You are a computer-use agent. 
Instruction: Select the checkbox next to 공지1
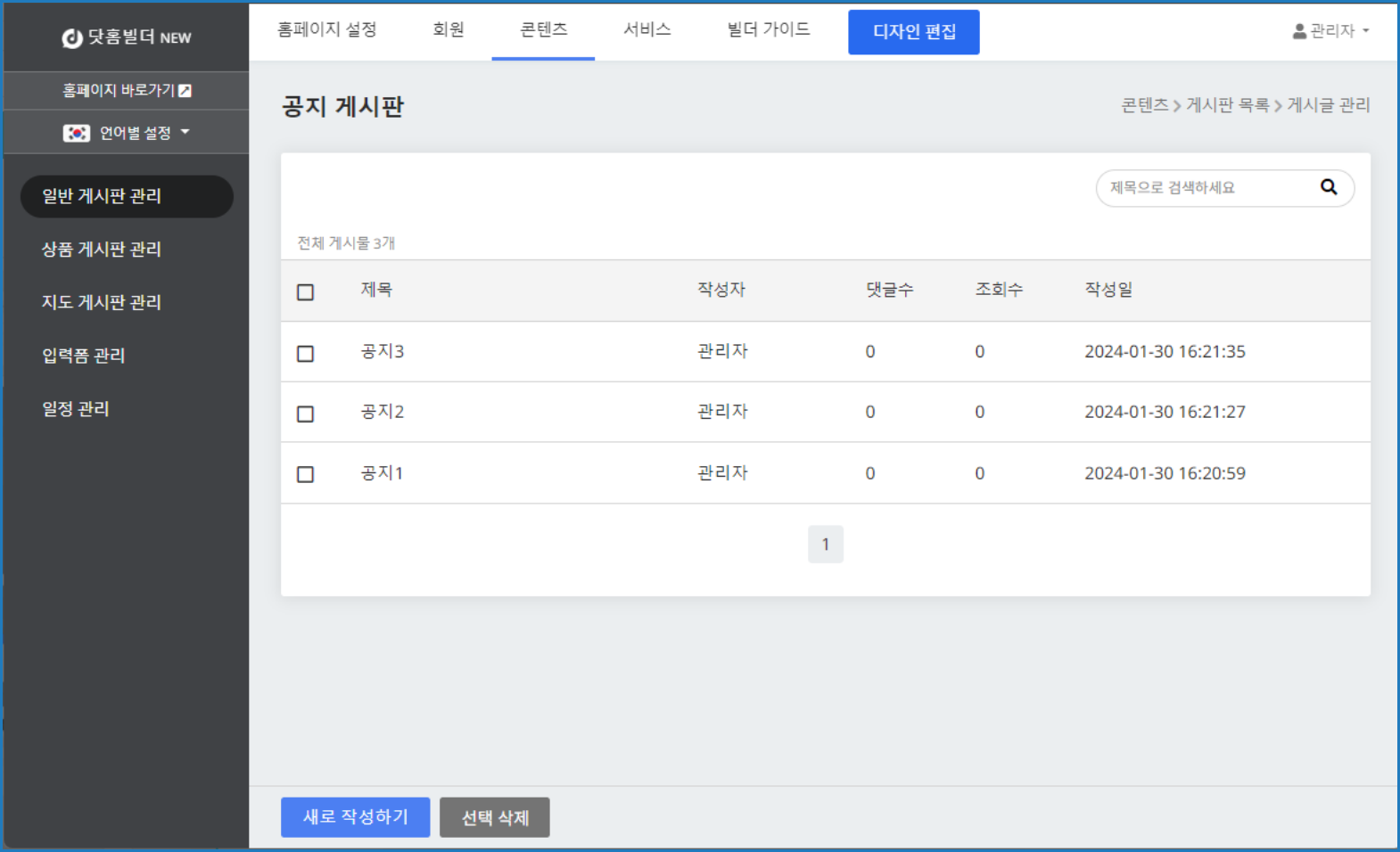point(305,474)
